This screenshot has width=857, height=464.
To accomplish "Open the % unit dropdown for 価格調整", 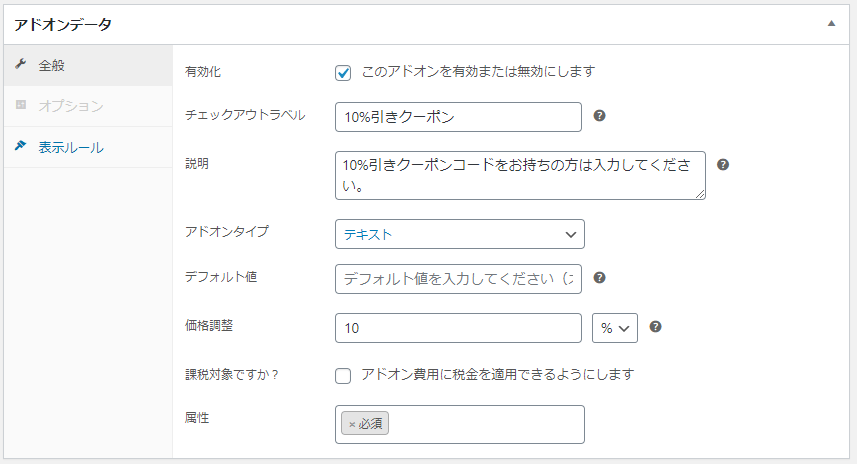I will click(615, 328).
